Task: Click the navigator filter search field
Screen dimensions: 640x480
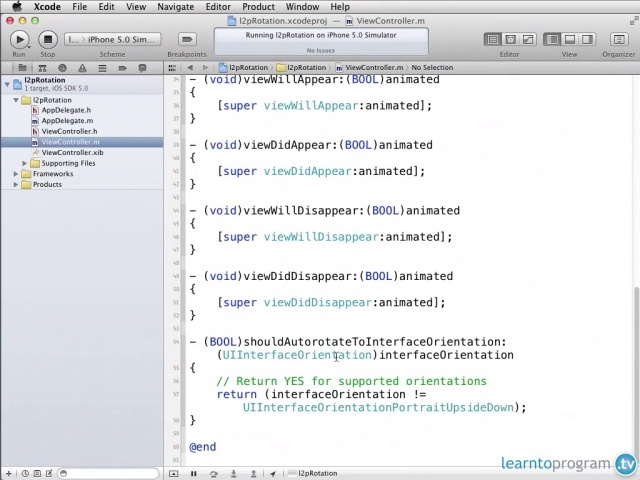Action: pyautogui.click(x=108, y=473)
